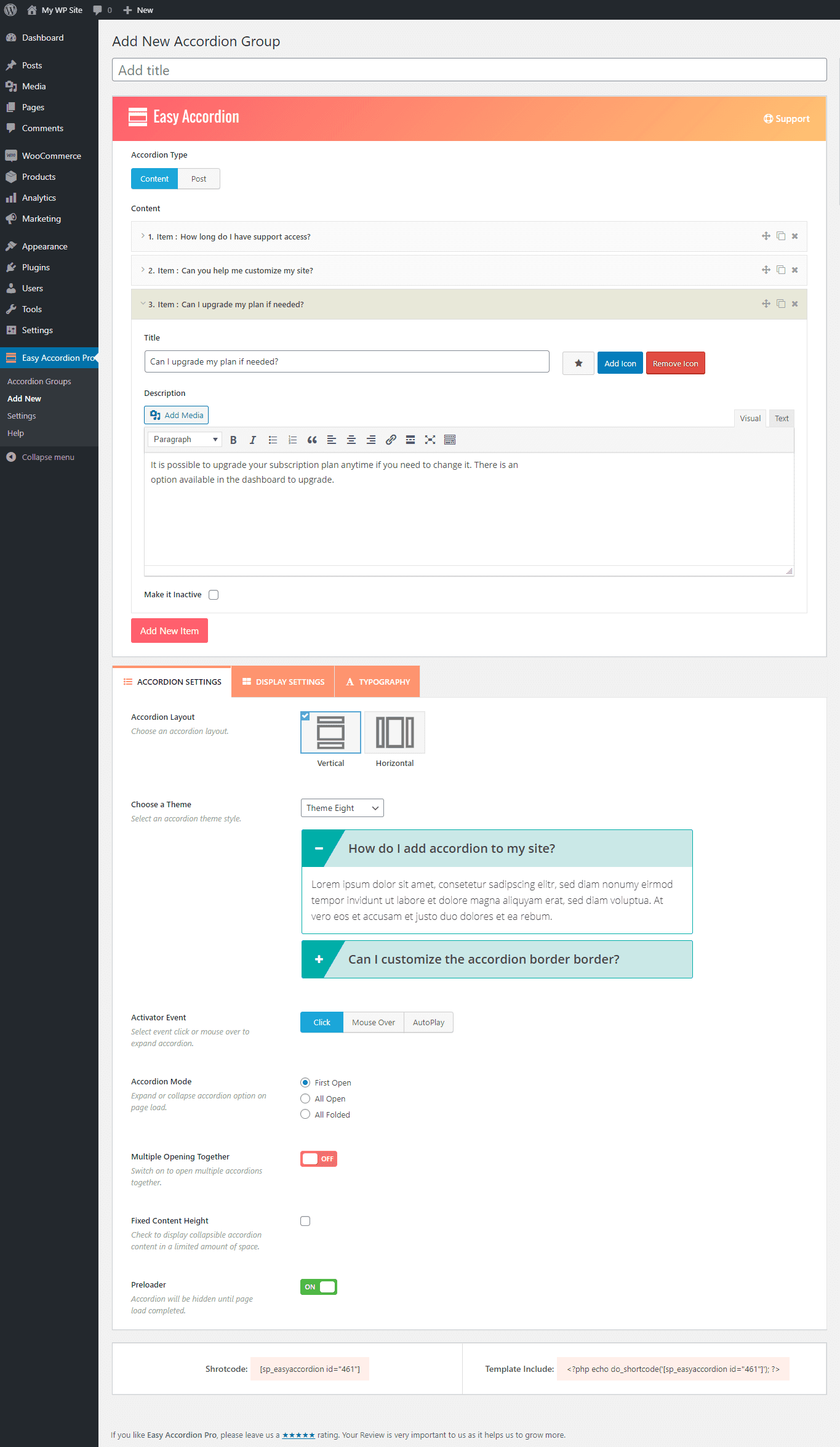Align text center in editor
This screenshot has height=1447, width=840.
pos(351,440)
